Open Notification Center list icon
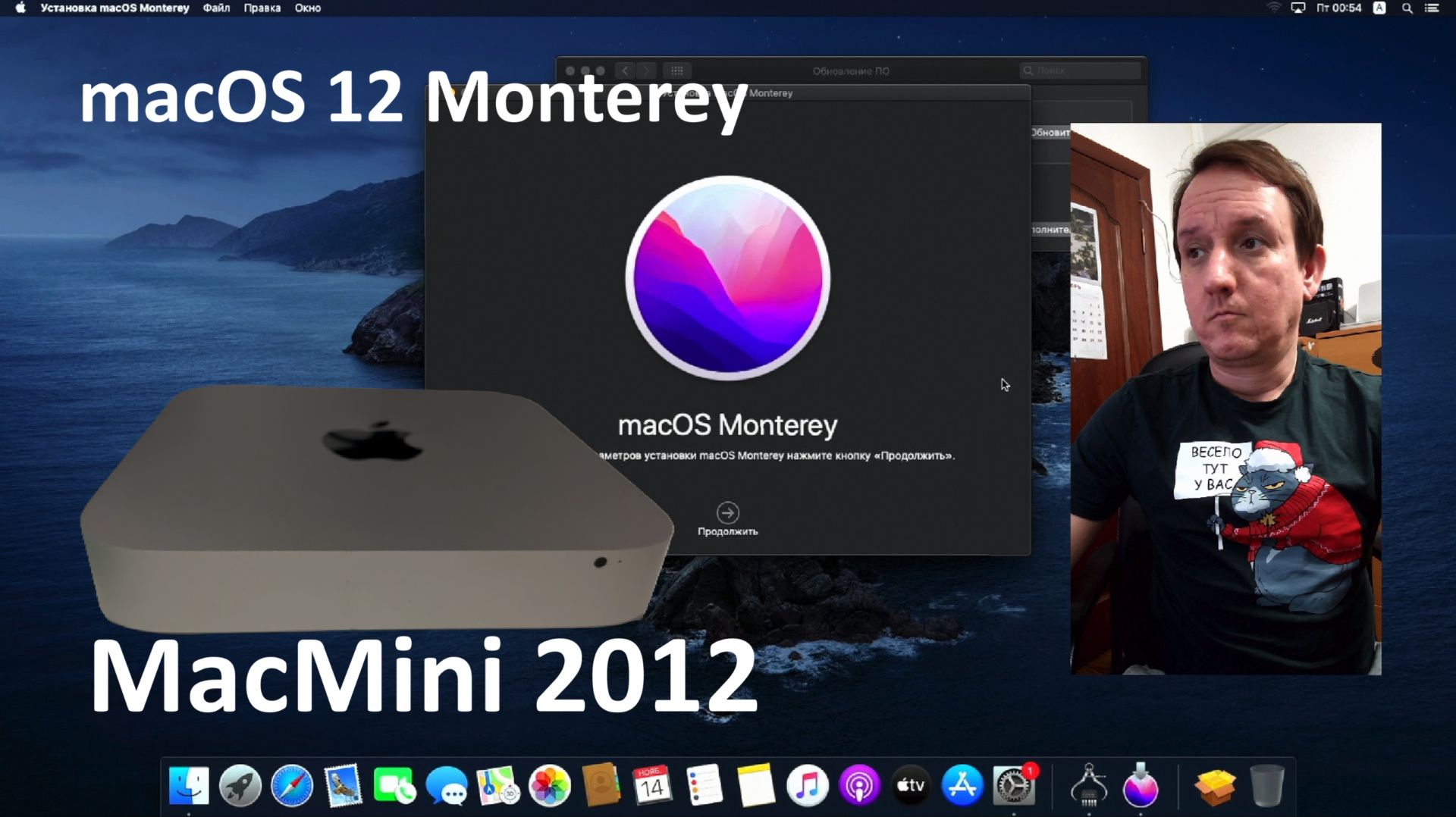1456x817 pixels. click(x=1432, y=8)
